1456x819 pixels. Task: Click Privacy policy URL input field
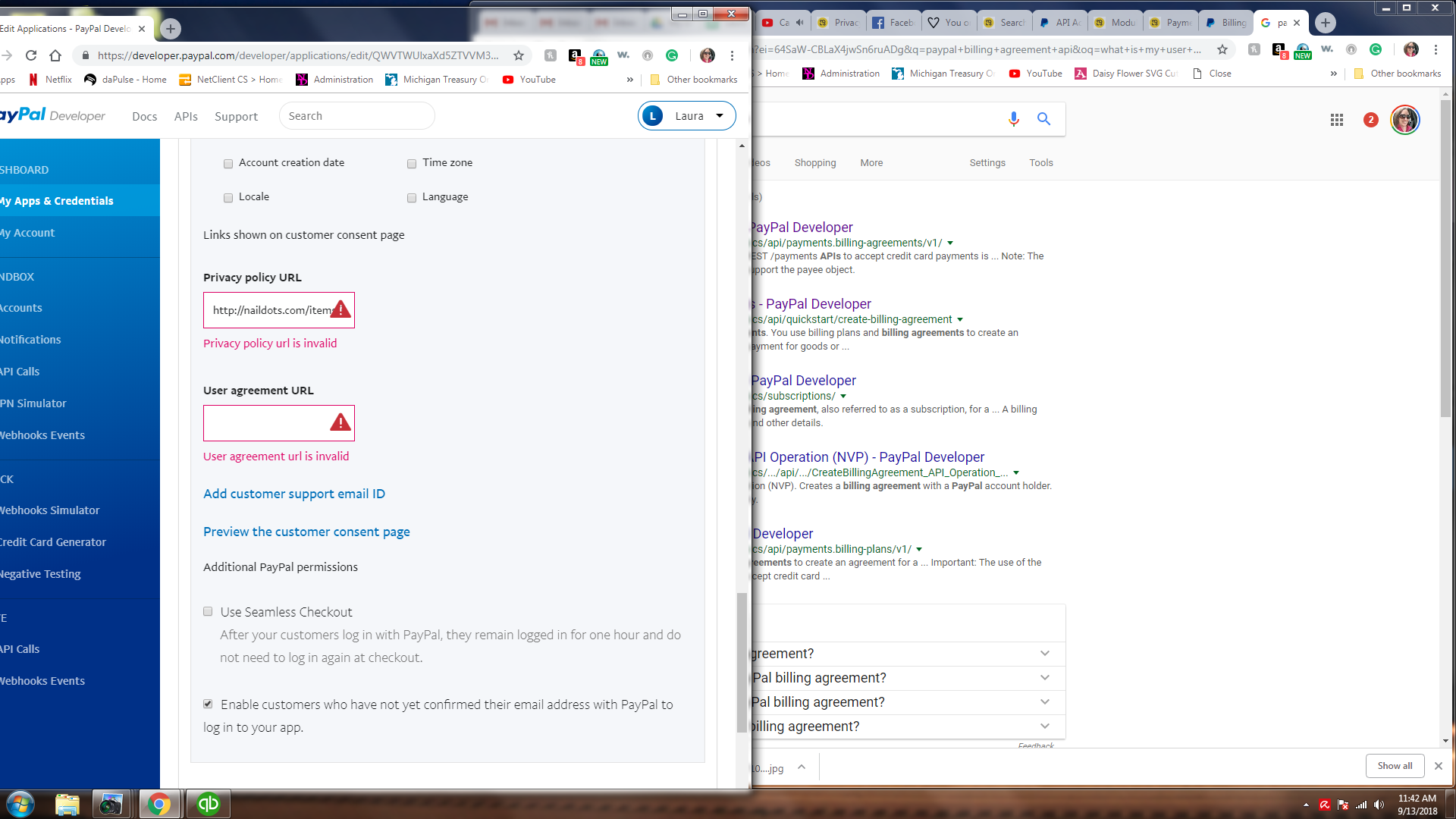(x=279, y=310)
